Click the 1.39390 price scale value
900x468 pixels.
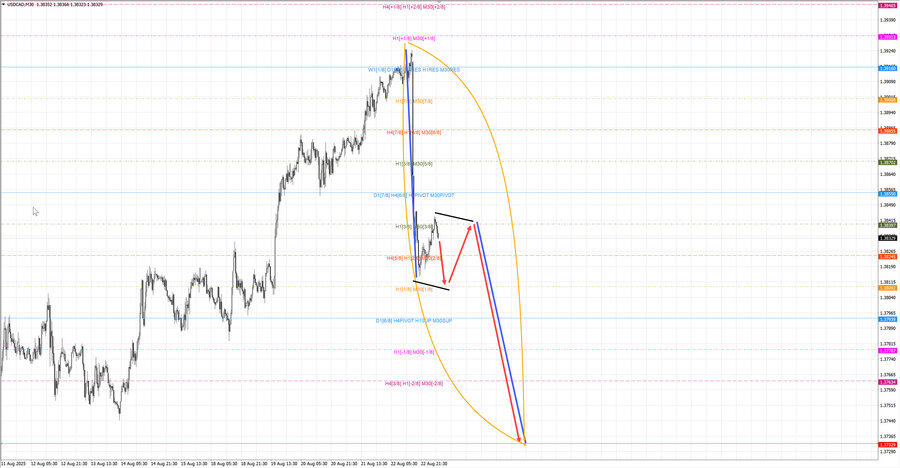(888, 20)
